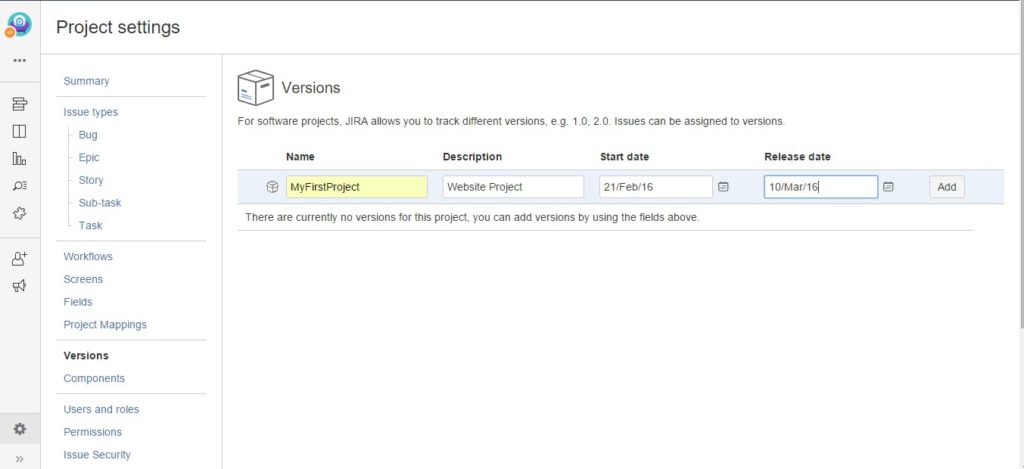
Task: Click the Name field with MyFirstProject
Action: pyautogui.click(x=357, y=187)
